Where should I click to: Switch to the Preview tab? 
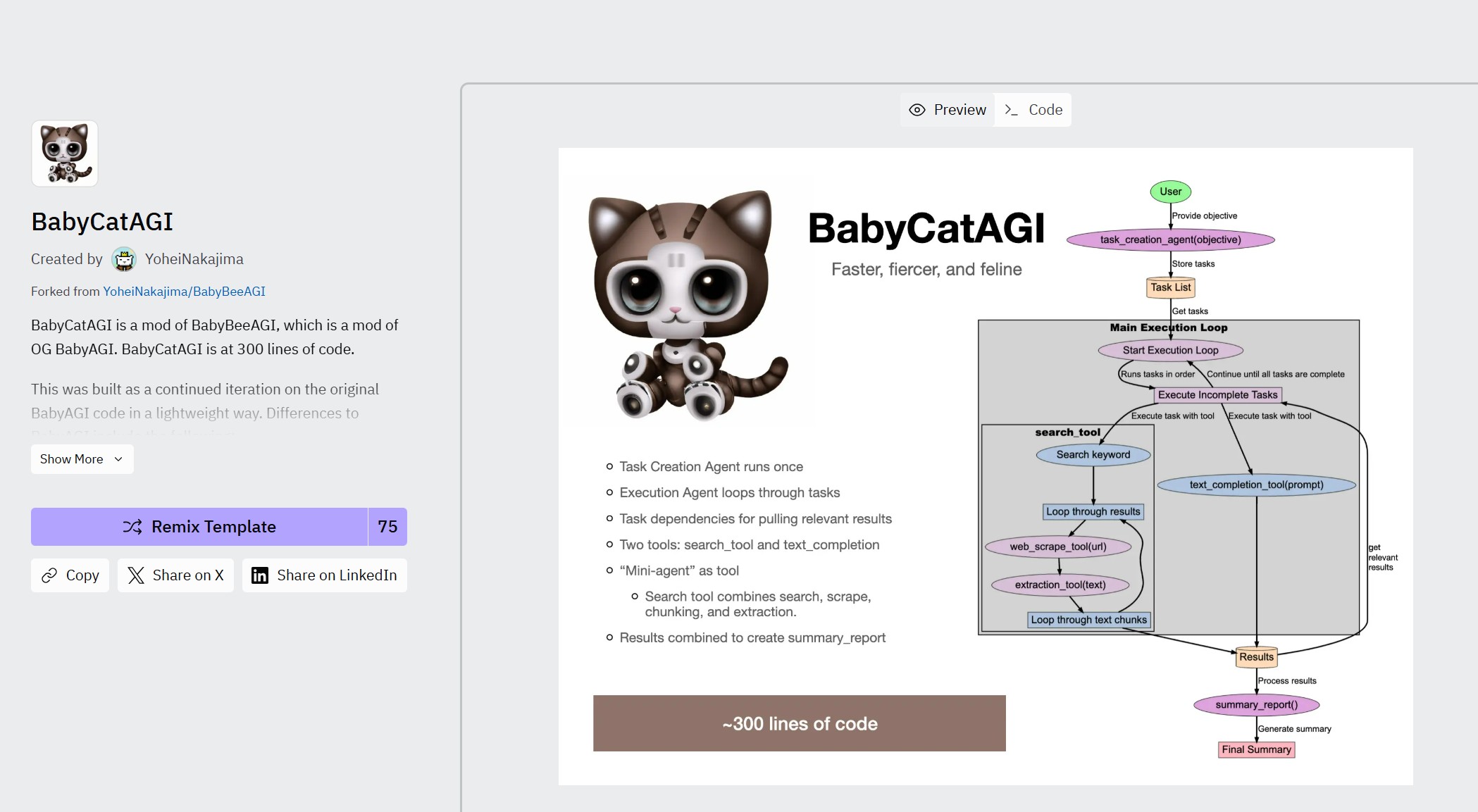tap(948, 110)
